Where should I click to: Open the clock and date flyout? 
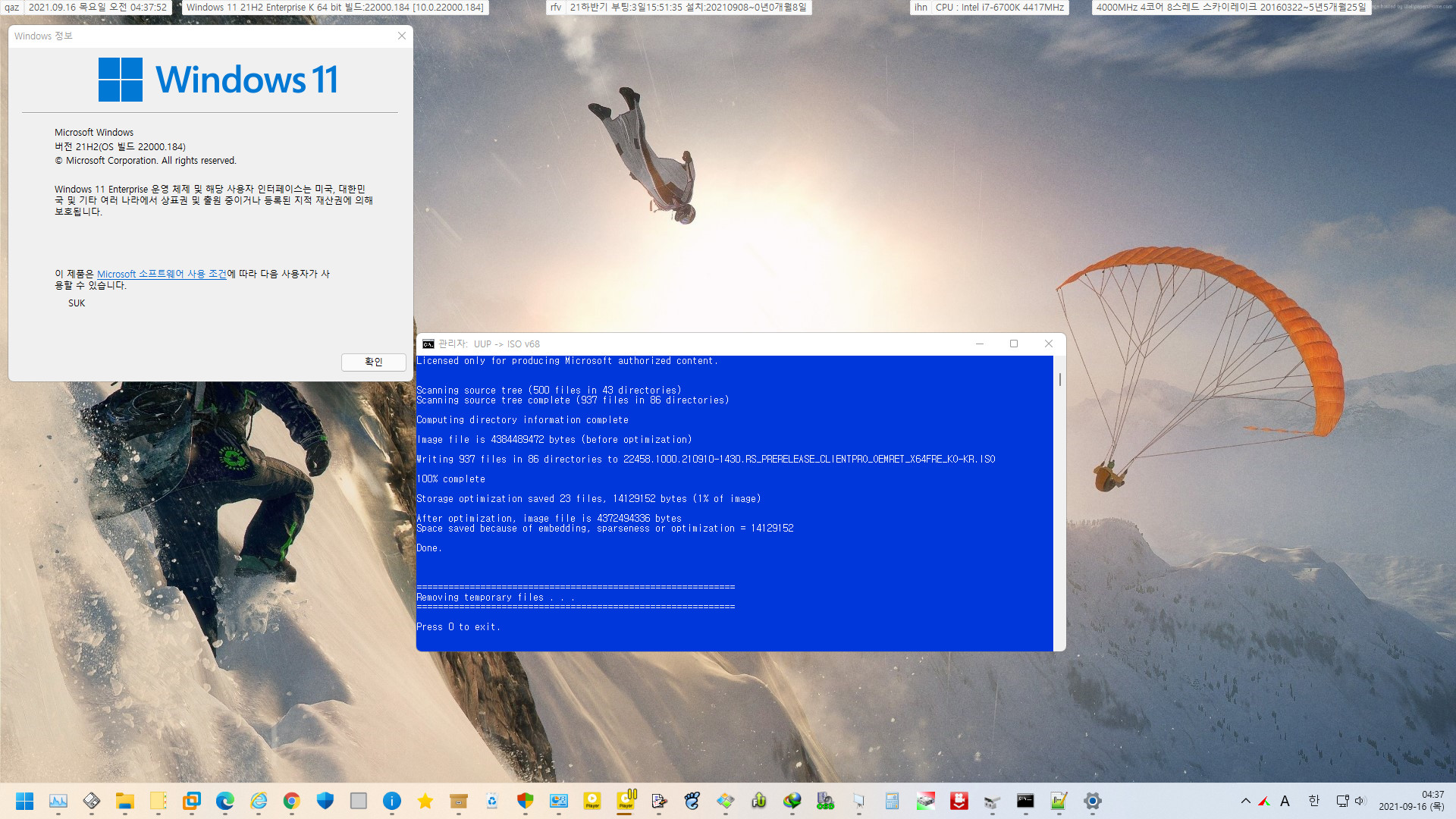pyautogui.click(x=1411, y=801)
